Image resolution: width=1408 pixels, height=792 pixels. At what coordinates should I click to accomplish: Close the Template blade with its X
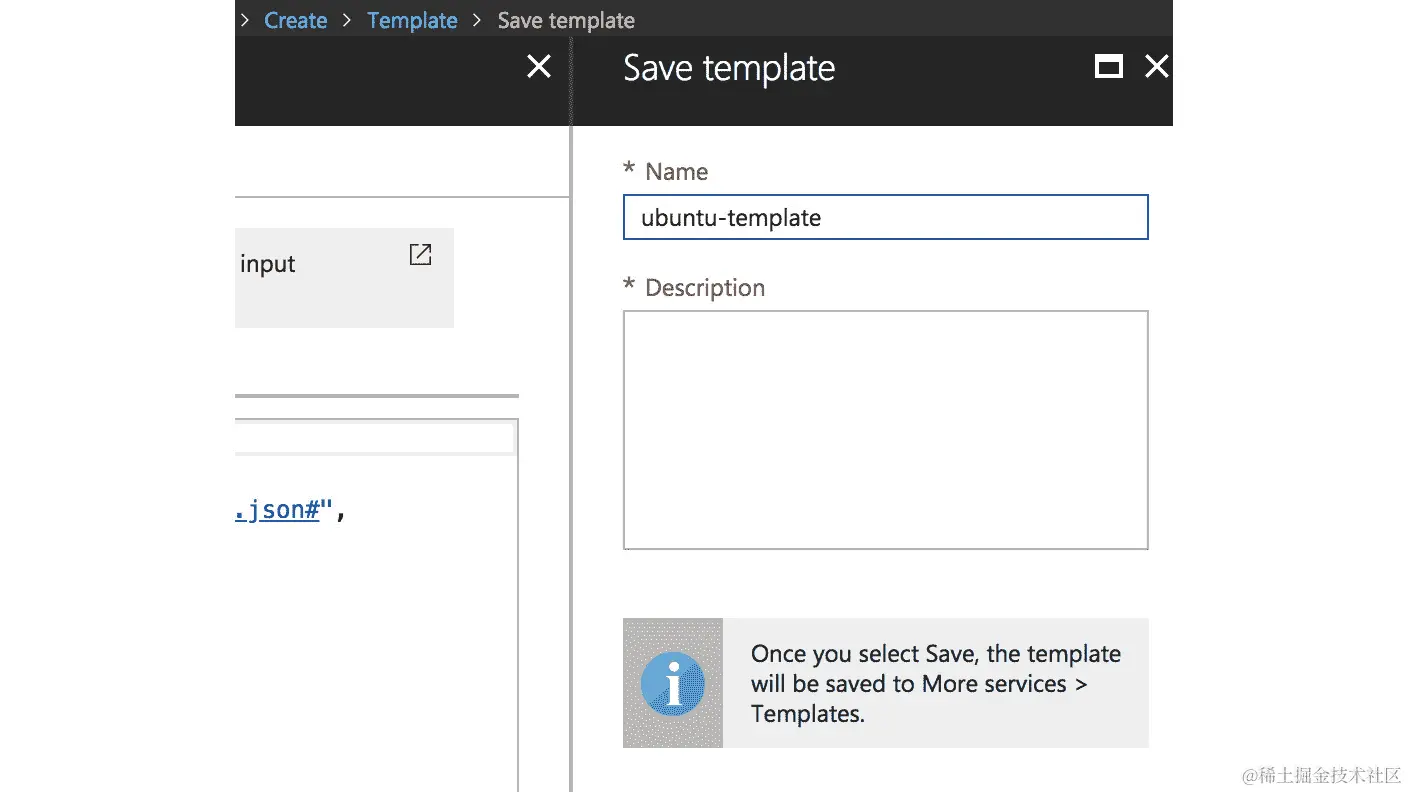coord(539,66)
